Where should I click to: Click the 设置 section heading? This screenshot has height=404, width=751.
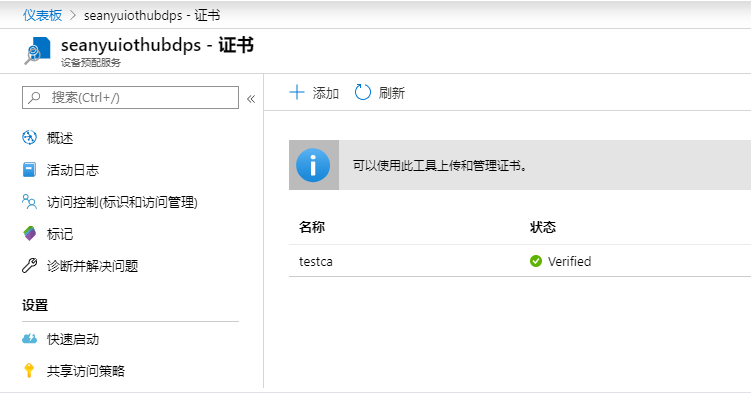[35, 305]
